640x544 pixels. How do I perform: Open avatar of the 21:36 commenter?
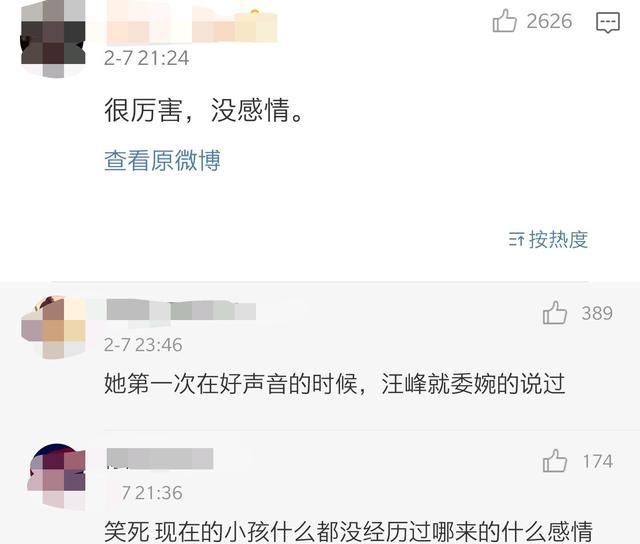pyautogui.click(x=56, y=476)
